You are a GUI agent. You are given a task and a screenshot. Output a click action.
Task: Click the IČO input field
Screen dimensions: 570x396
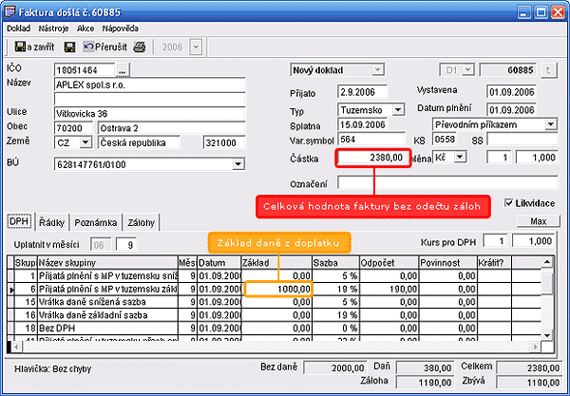point(84,70)
